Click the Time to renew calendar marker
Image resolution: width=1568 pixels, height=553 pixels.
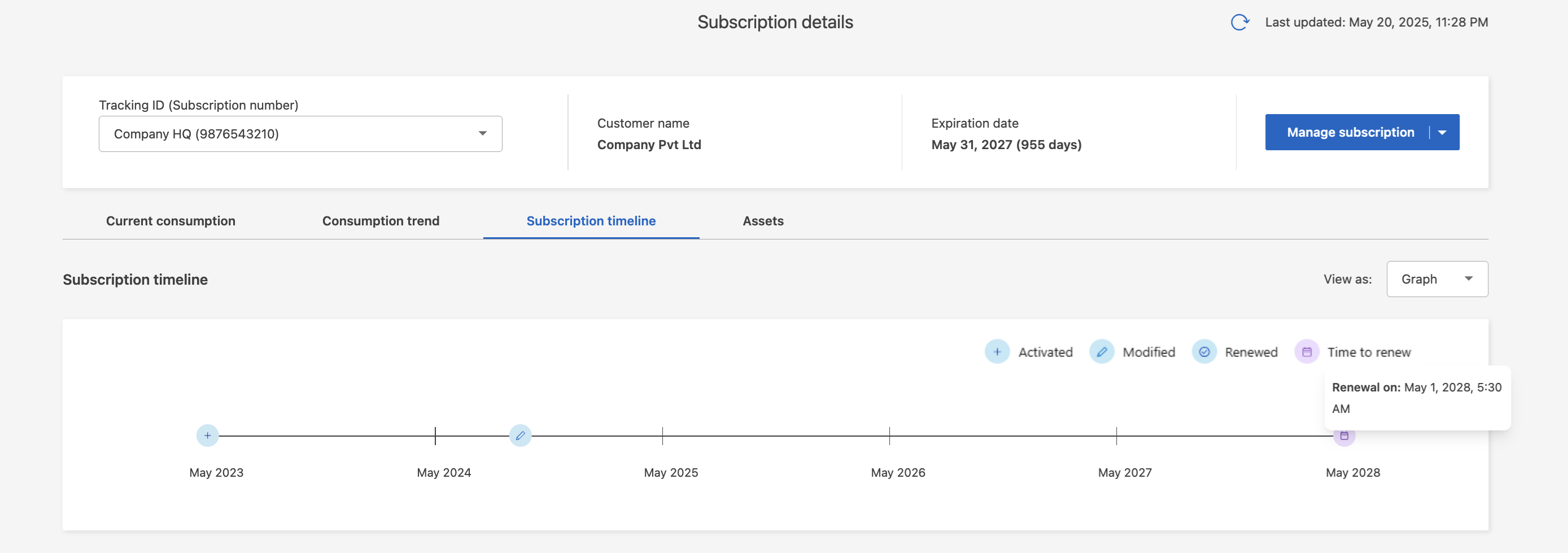coord(1344,437)
